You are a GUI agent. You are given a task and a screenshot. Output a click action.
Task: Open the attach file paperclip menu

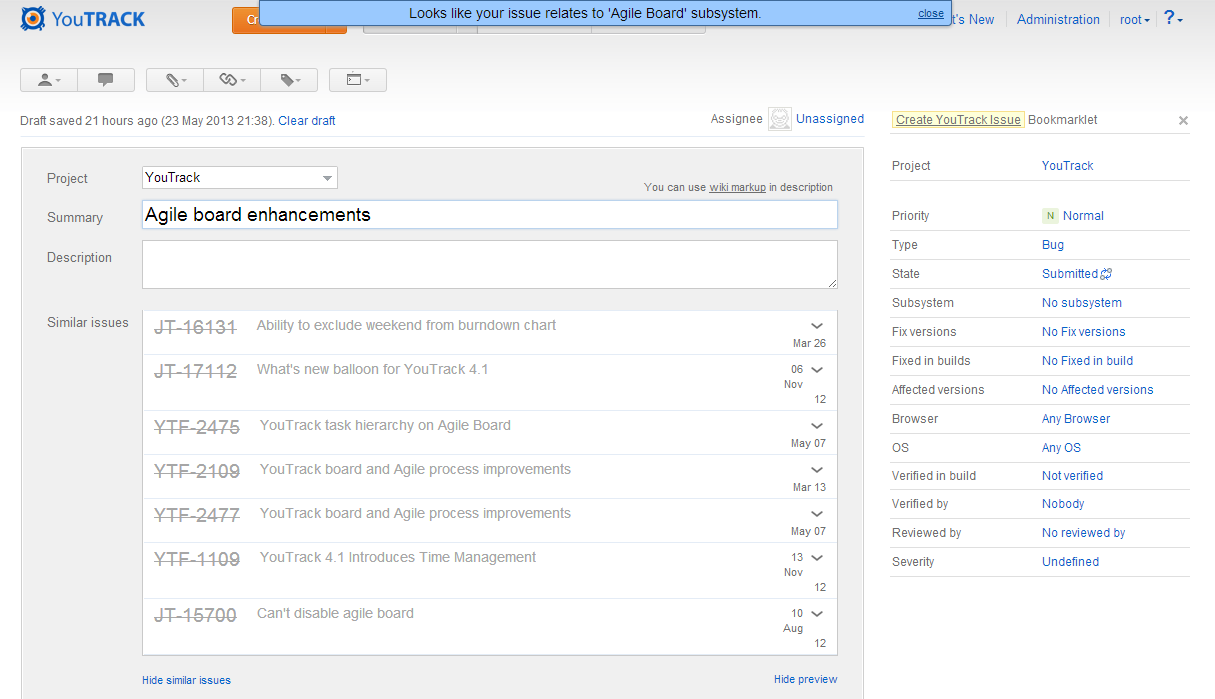point(175,80)
